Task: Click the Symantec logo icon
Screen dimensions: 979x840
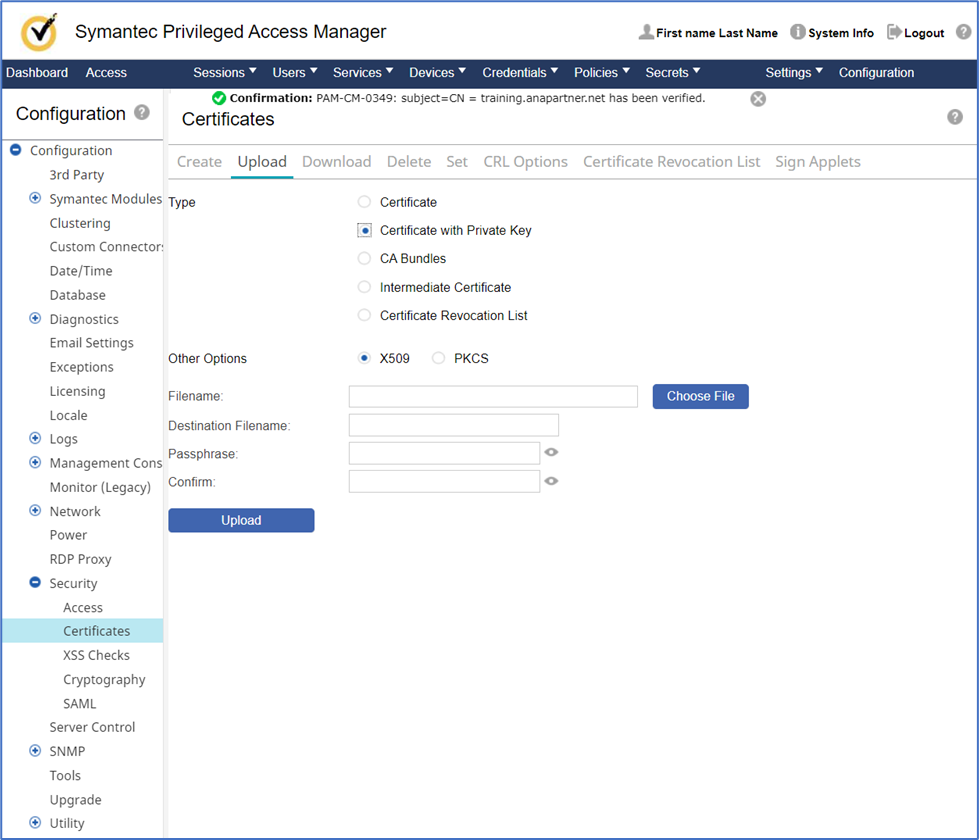Action: 39,32
